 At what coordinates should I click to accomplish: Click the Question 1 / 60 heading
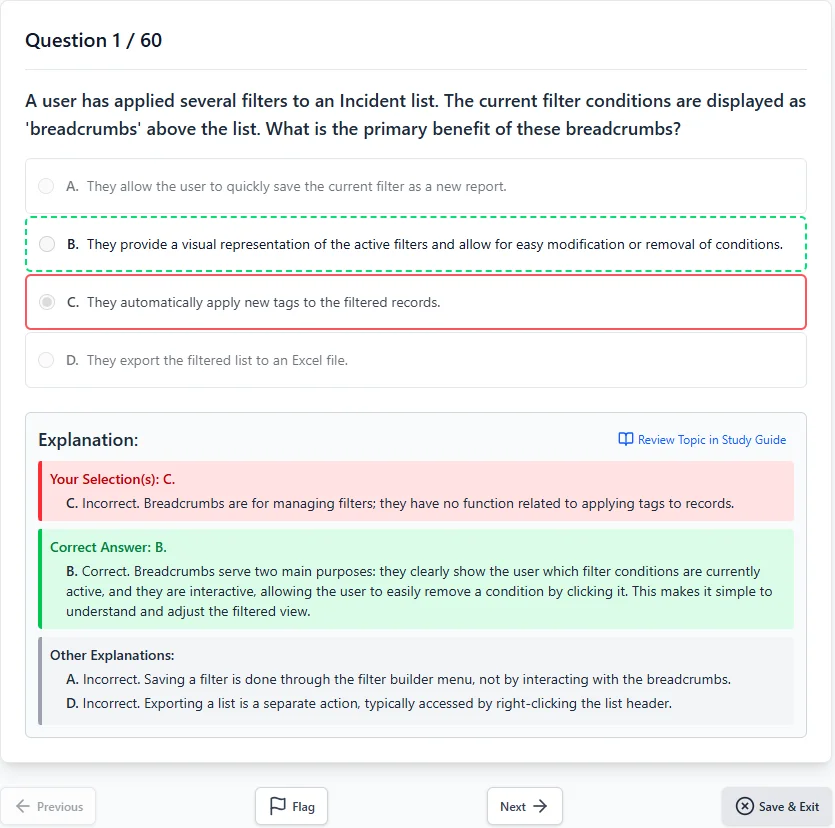[95, 40]
